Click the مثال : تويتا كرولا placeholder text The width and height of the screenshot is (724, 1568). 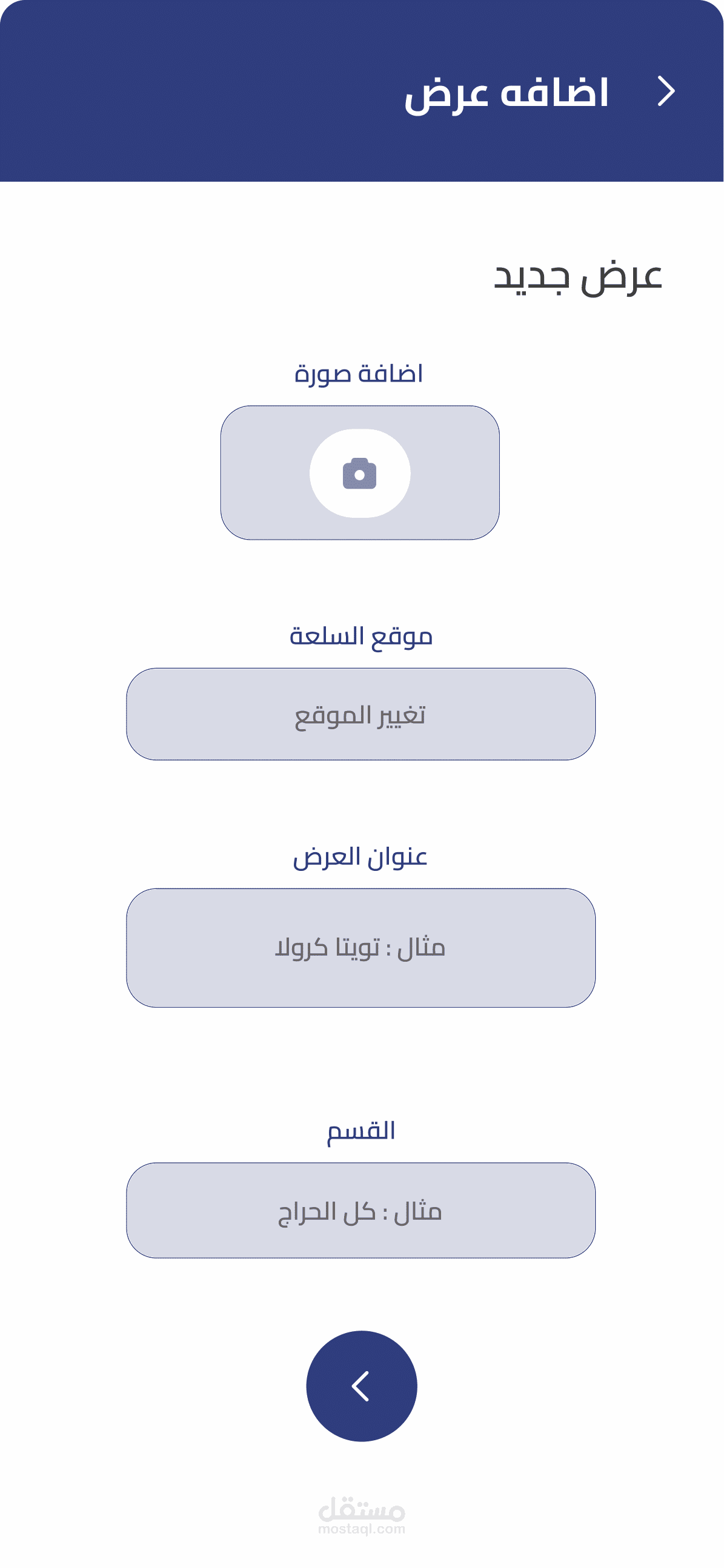click(x=360, y=948)
